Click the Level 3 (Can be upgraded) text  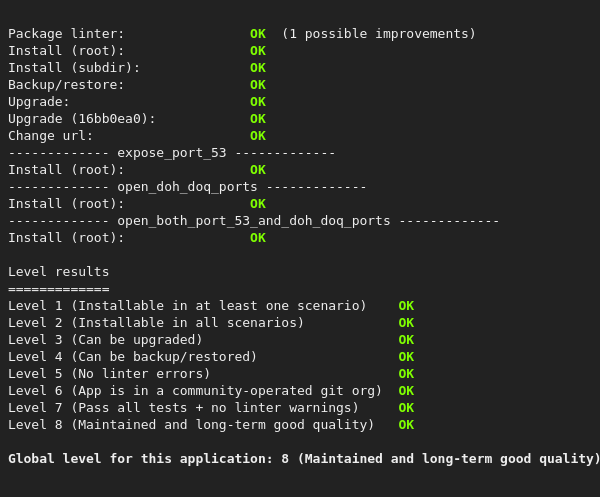point(105,340)
